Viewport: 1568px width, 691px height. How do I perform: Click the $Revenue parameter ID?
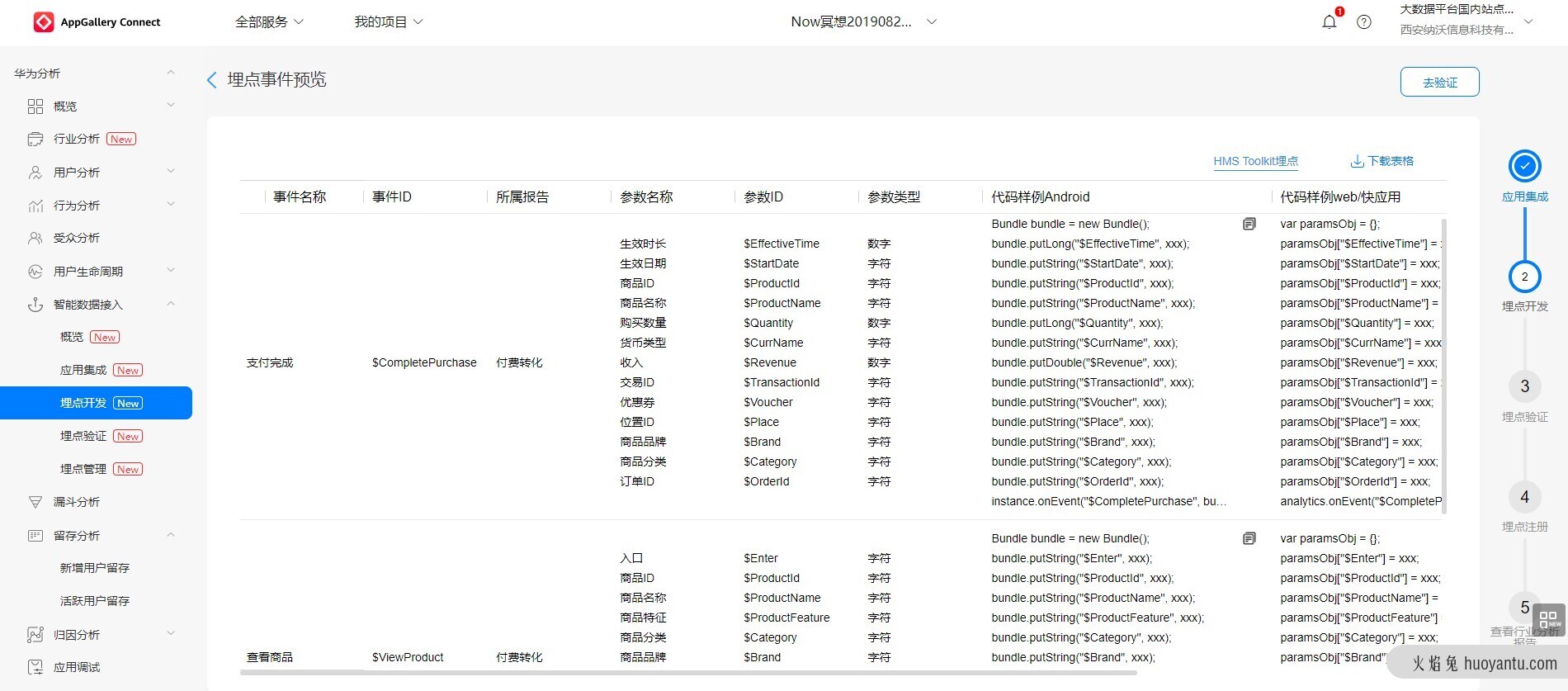(770, 362)
